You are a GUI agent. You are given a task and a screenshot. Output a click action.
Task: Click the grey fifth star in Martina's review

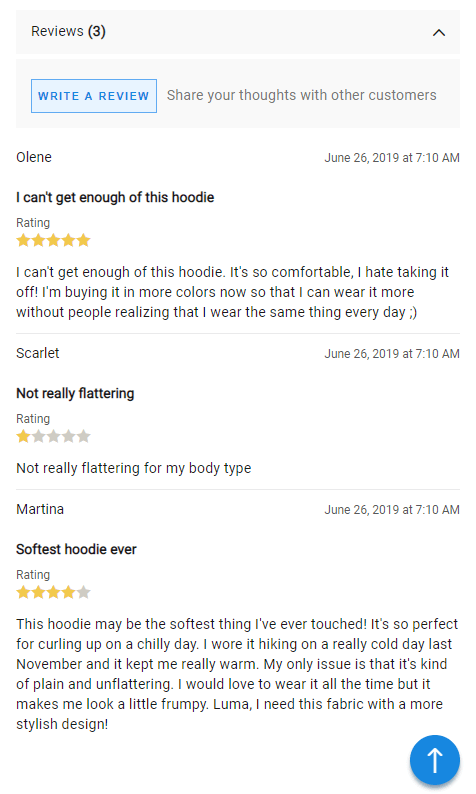click(x=84, y=592)
